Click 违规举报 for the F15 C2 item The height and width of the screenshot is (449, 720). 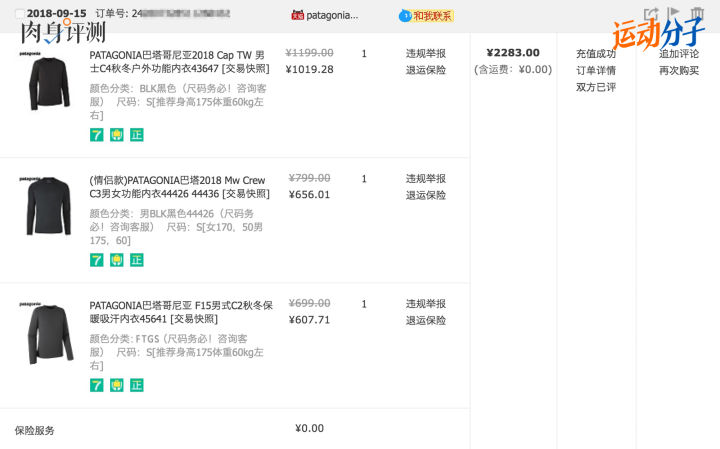(x=426, y=304)
